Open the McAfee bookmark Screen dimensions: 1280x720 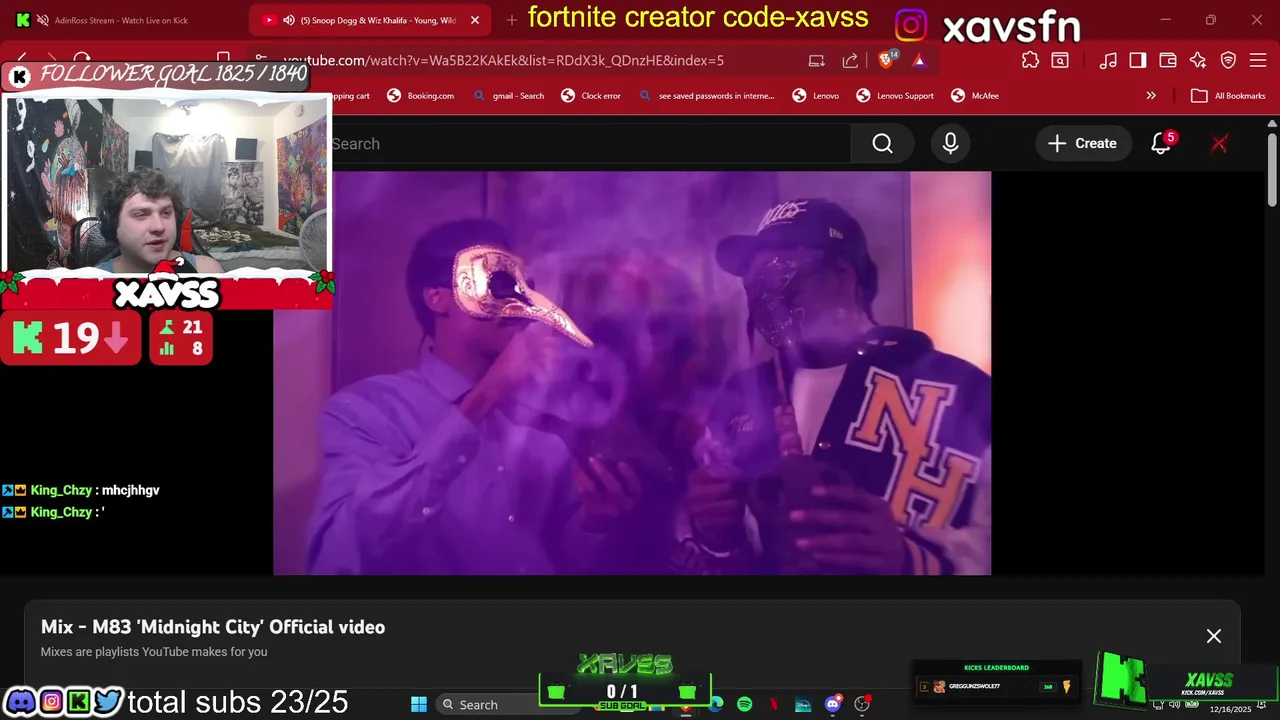[x=974, y=96]
